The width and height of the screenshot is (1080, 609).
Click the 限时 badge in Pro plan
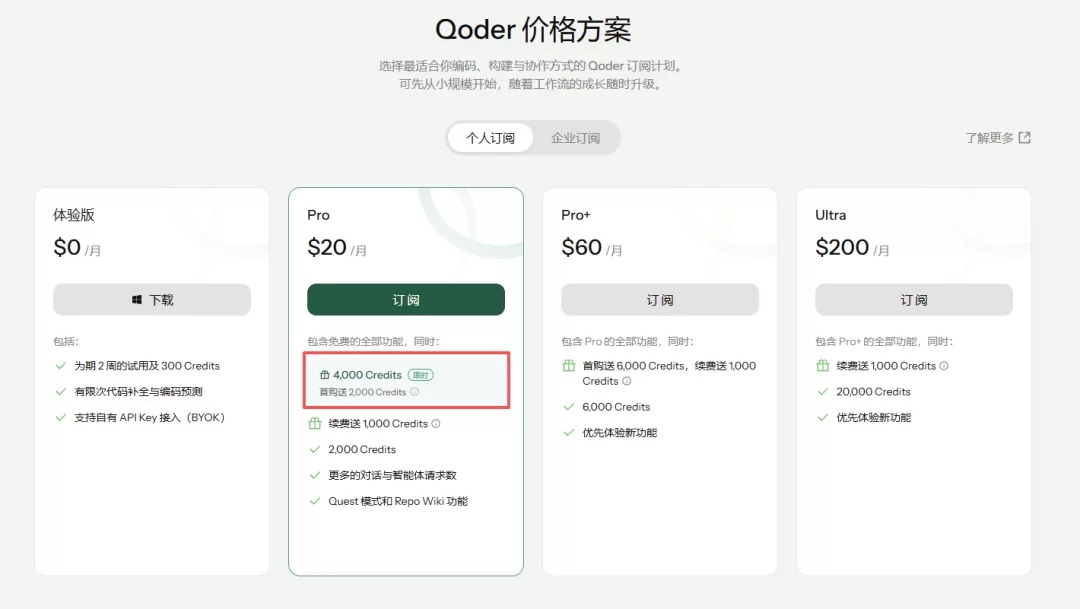421,375
